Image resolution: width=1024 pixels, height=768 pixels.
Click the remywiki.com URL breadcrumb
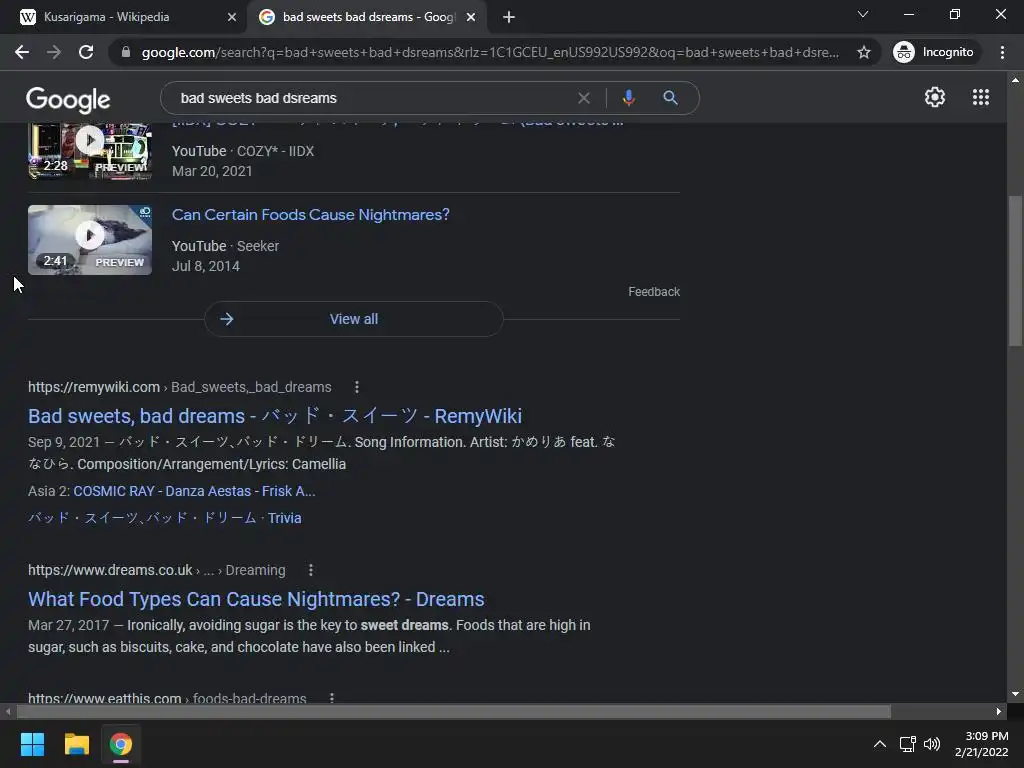tap(180, 387)
